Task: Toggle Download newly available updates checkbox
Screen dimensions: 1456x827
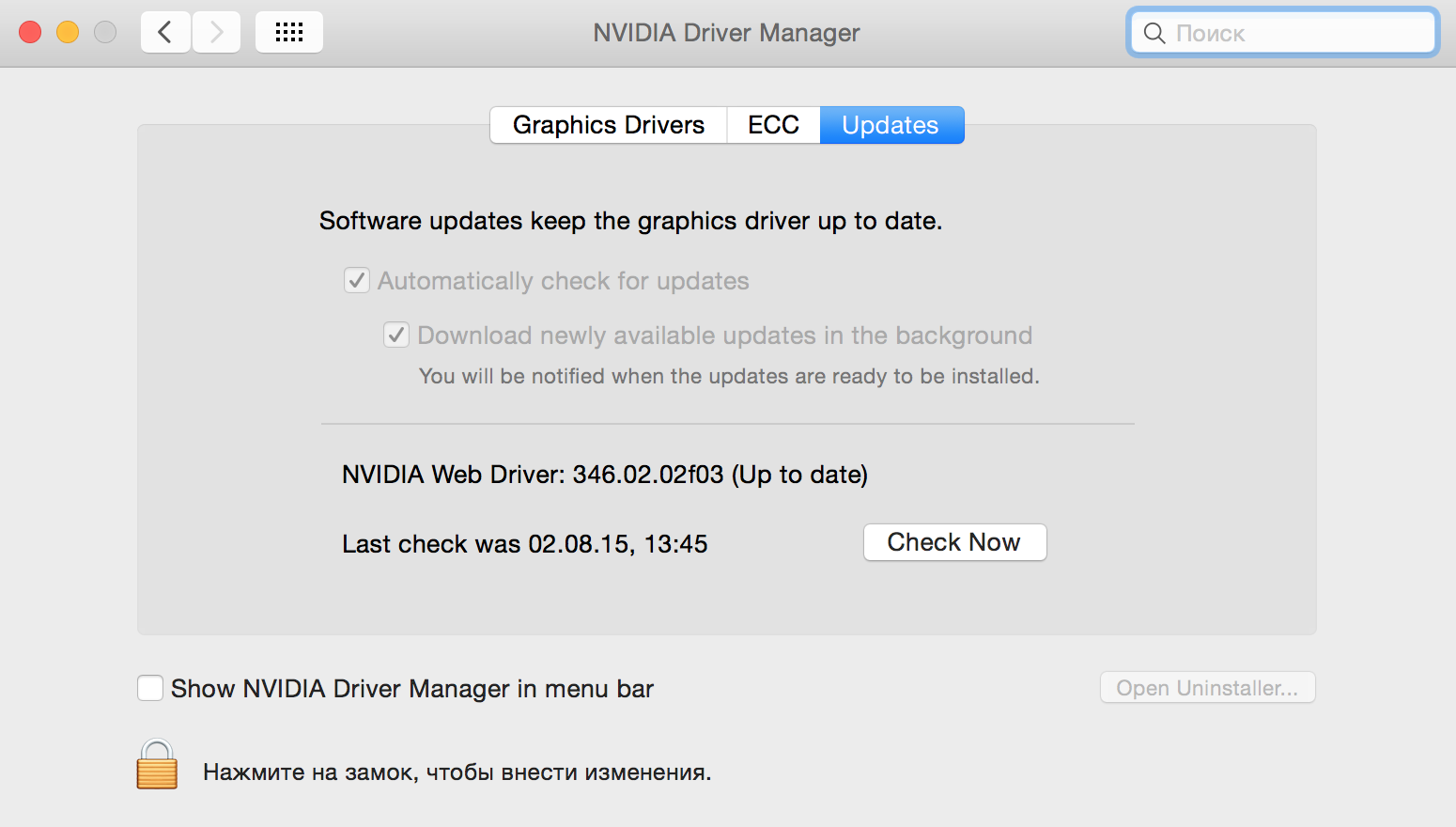Action: (x=396, y=335)
